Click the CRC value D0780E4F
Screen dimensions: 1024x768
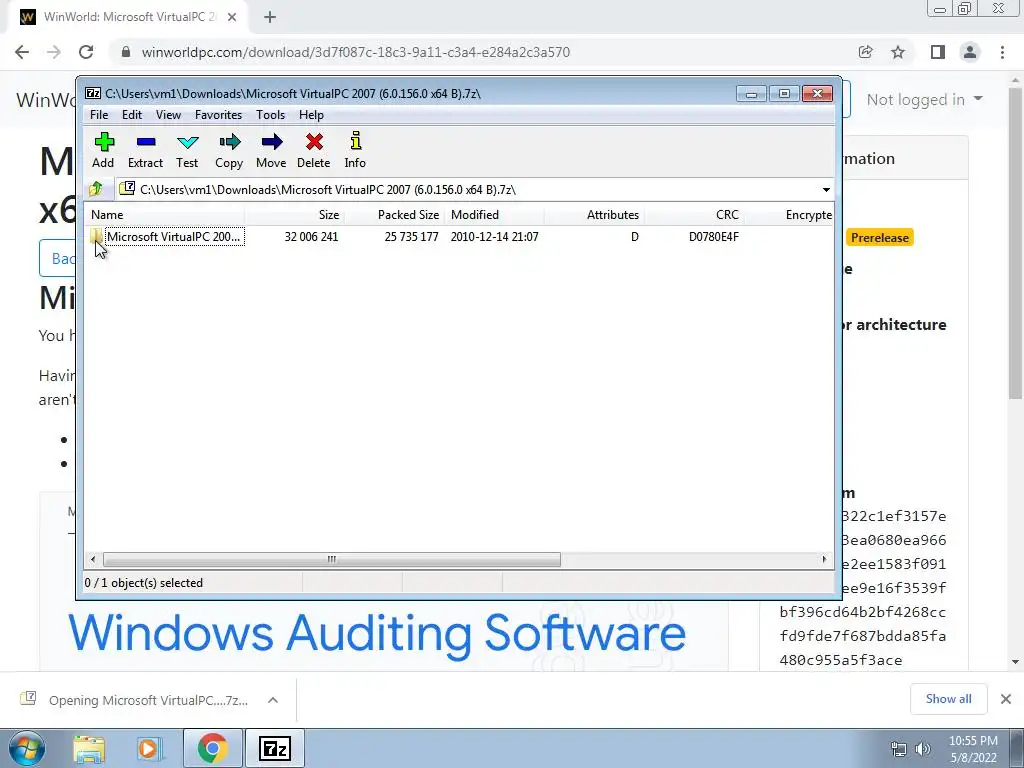714,236
